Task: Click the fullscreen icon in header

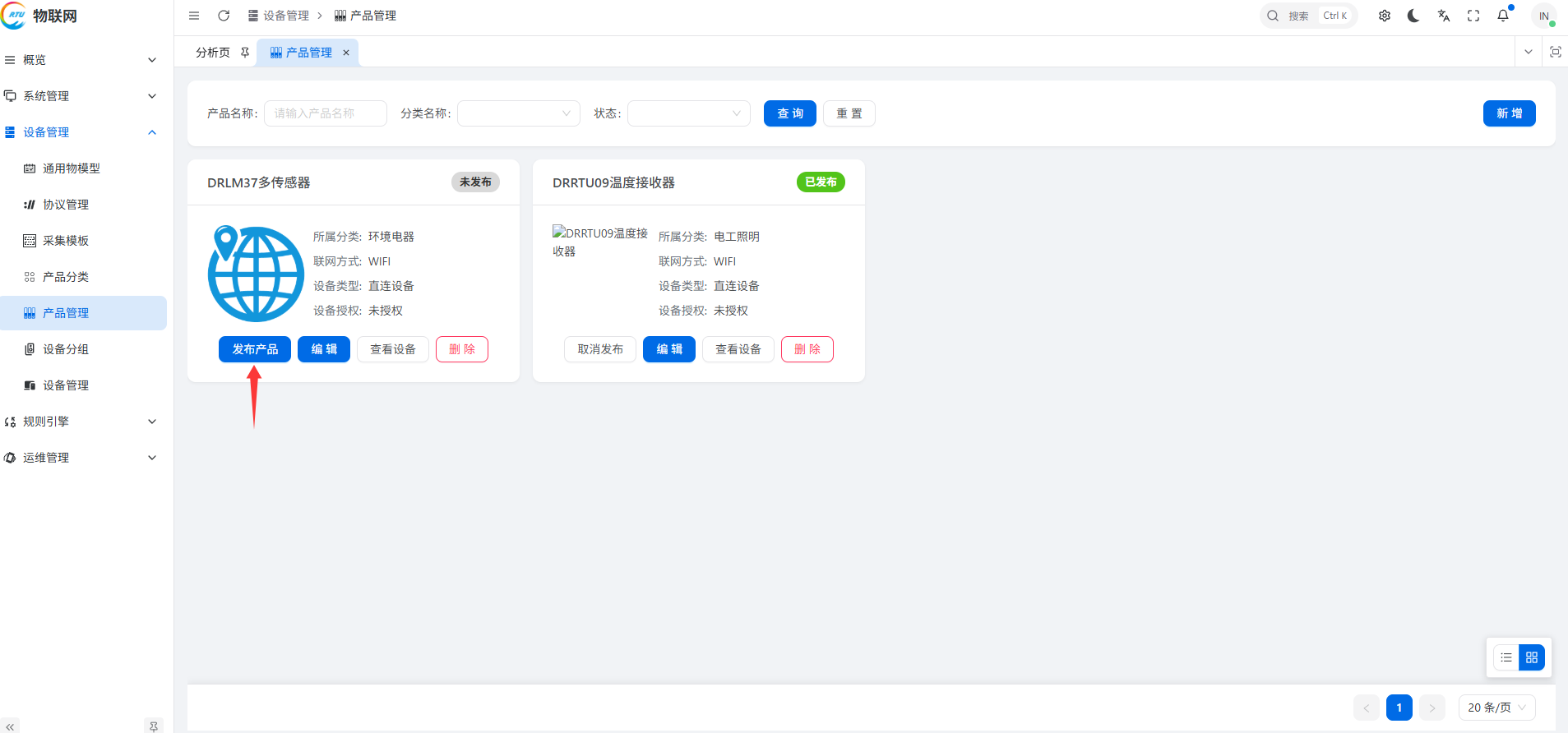Action: pos(1473,16)
